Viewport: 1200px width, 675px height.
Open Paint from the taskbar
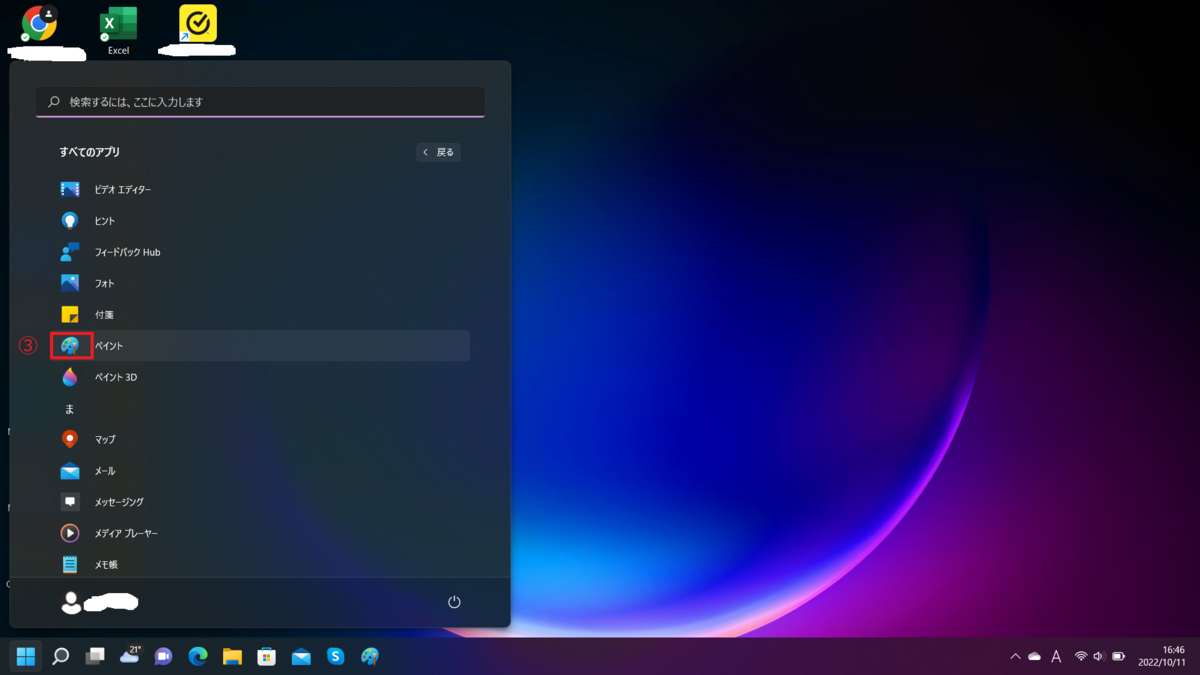pos(370,656)
